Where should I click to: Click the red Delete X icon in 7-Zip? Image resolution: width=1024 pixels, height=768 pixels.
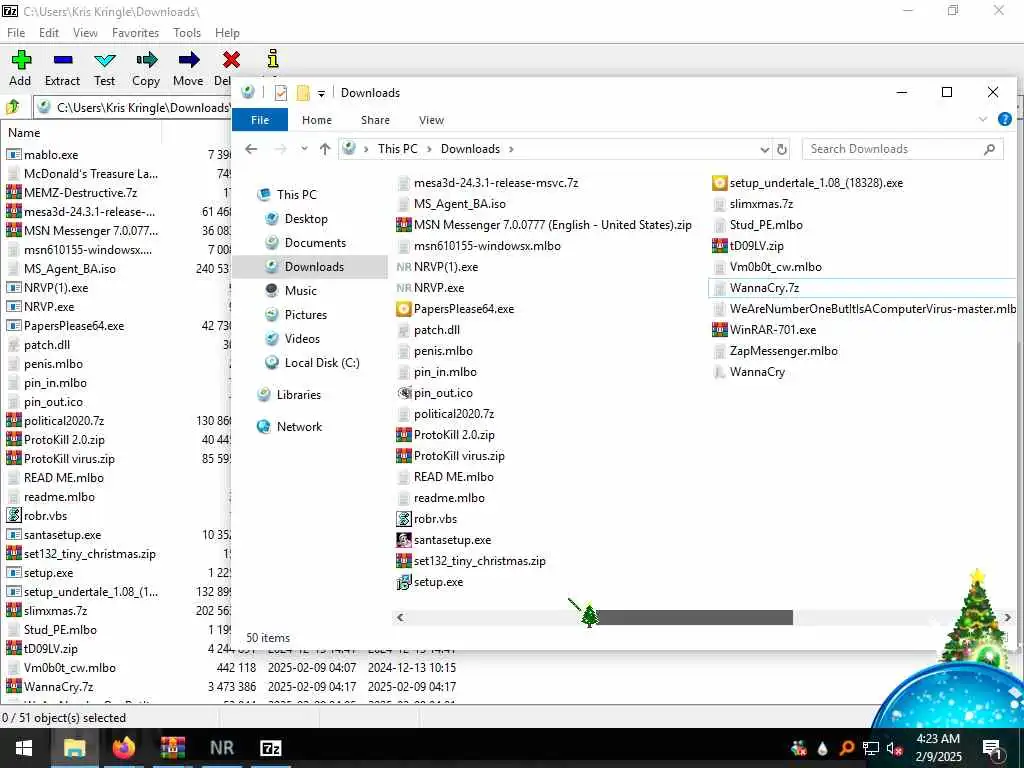coord(231,60)
